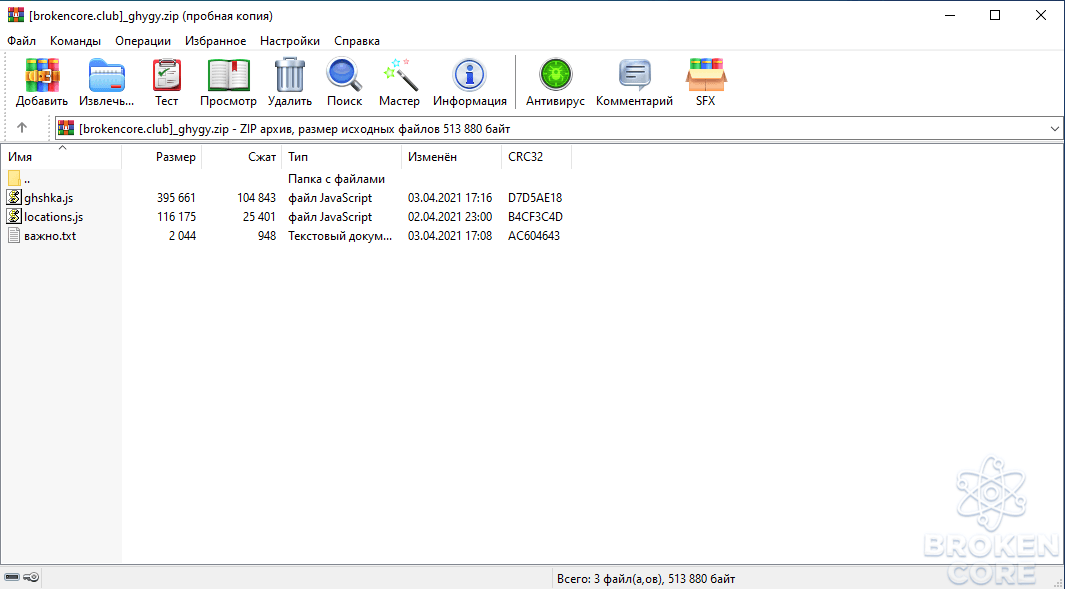1065x589 pixels.
Task: Click the archive path address field
Action: coord(558,128)
